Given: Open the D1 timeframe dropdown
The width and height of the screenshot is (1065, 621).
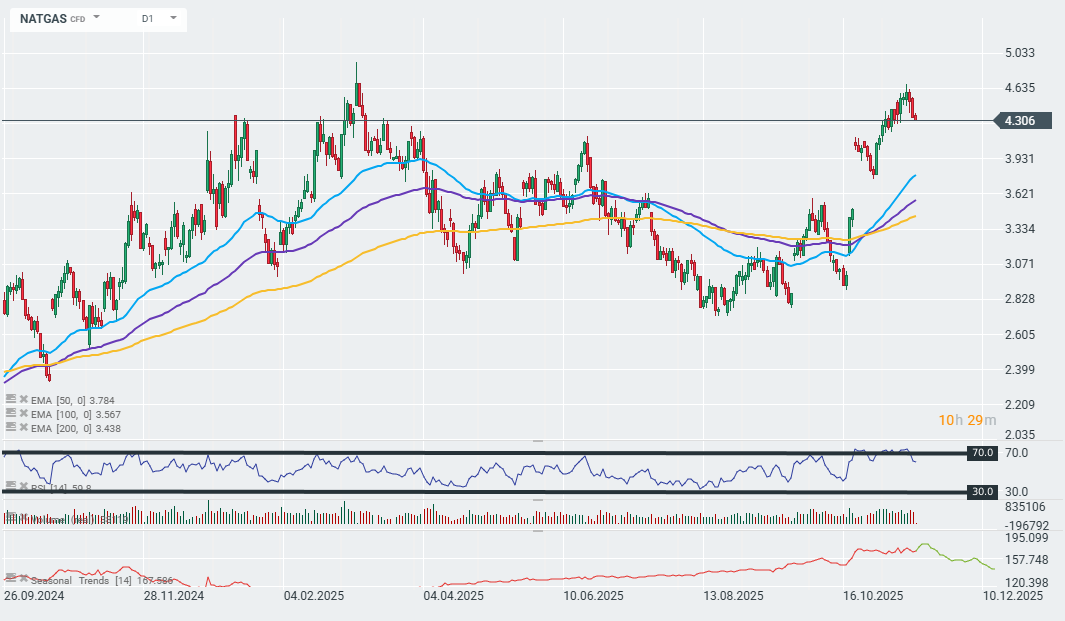Looking at the screenshot, I should click(173, 18).
